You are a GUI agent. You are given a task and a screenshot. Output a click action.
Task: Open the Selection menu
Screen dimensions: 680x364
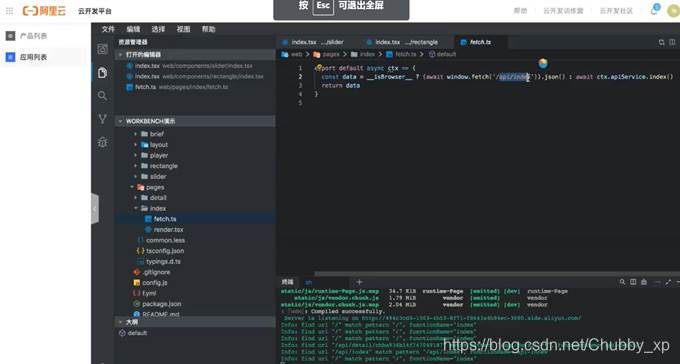click(158, 29)
